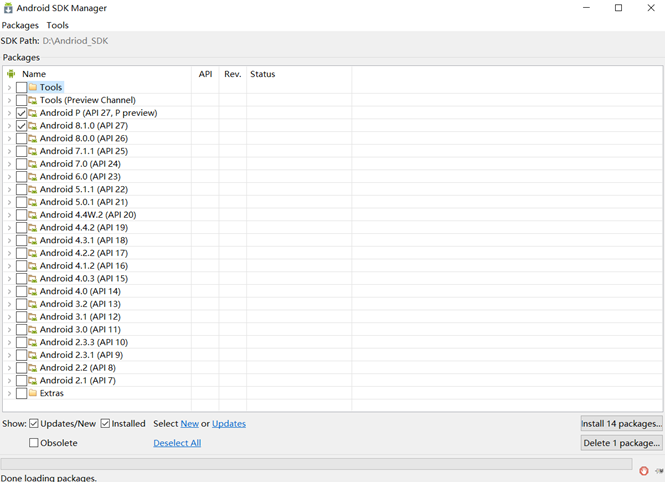Expand the Android P (API 27, P preview) node
This screenshot has width=665, height=482.
click(x=9, y=113)
